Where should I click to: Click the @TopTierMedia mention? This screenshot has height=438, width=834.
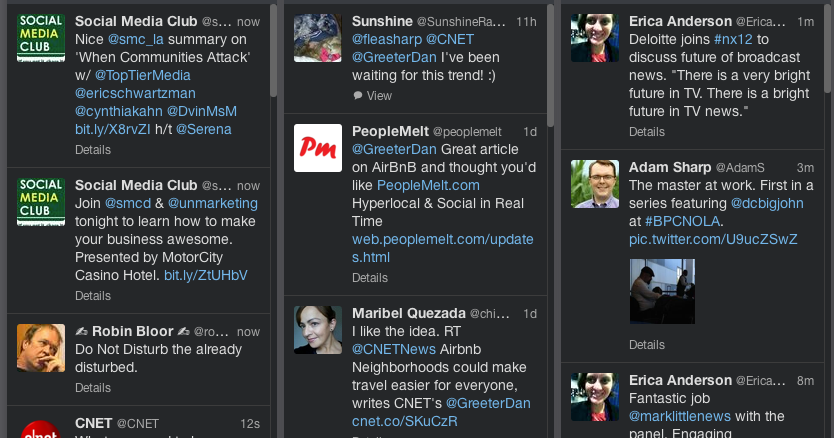pyautogui.click(x=143, y=75)
